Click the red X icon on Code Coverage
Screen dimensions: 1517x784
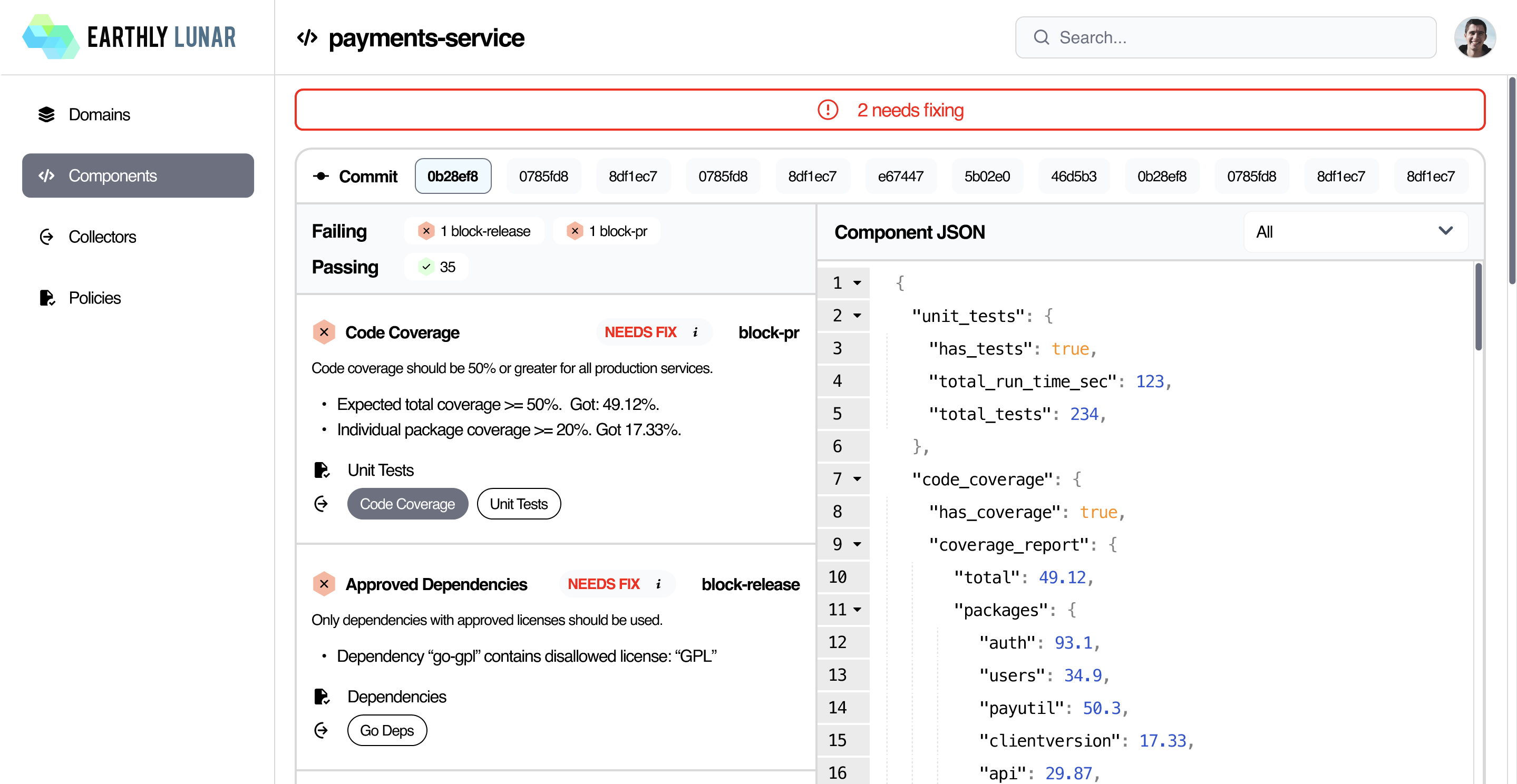click(324, 332)
